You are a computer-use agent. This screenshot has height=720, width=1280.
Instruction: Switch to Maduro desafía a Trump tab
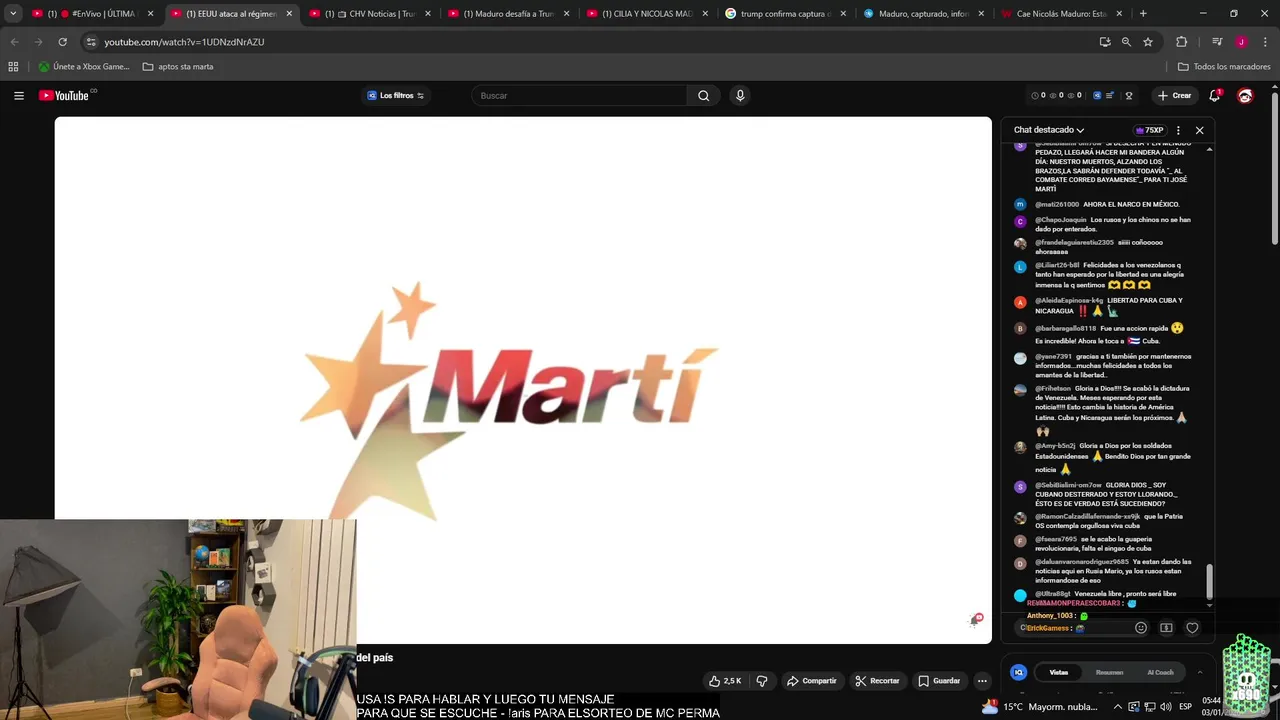pyautogui.click(x=509, y=14)
